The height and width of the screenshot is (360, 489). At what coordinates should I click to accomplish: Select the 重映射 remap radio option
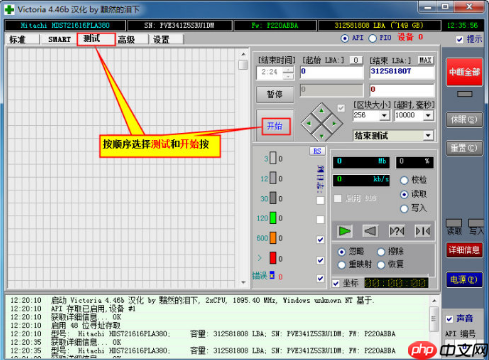341,265
